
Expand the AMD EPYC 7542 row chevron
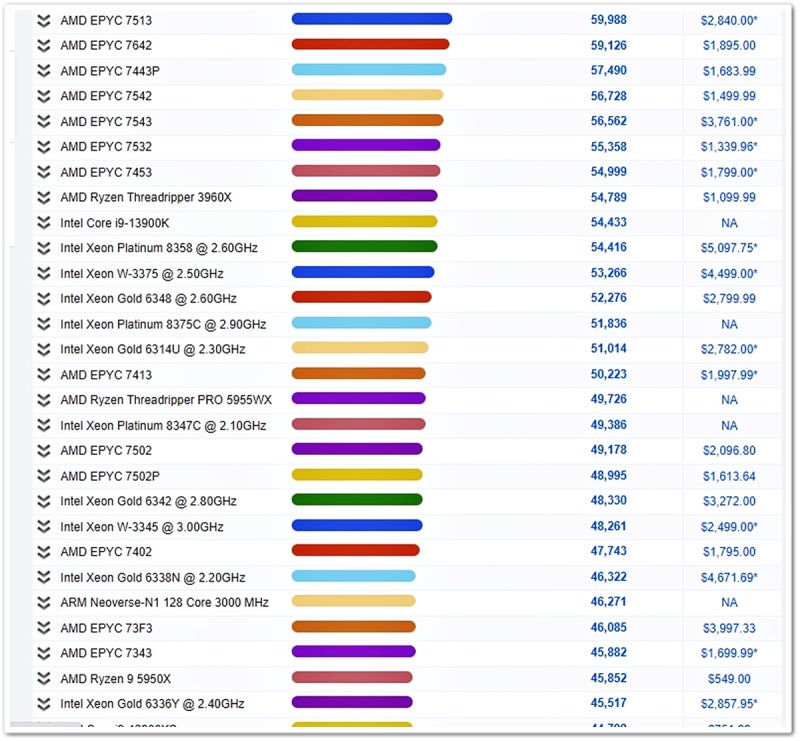44,96
